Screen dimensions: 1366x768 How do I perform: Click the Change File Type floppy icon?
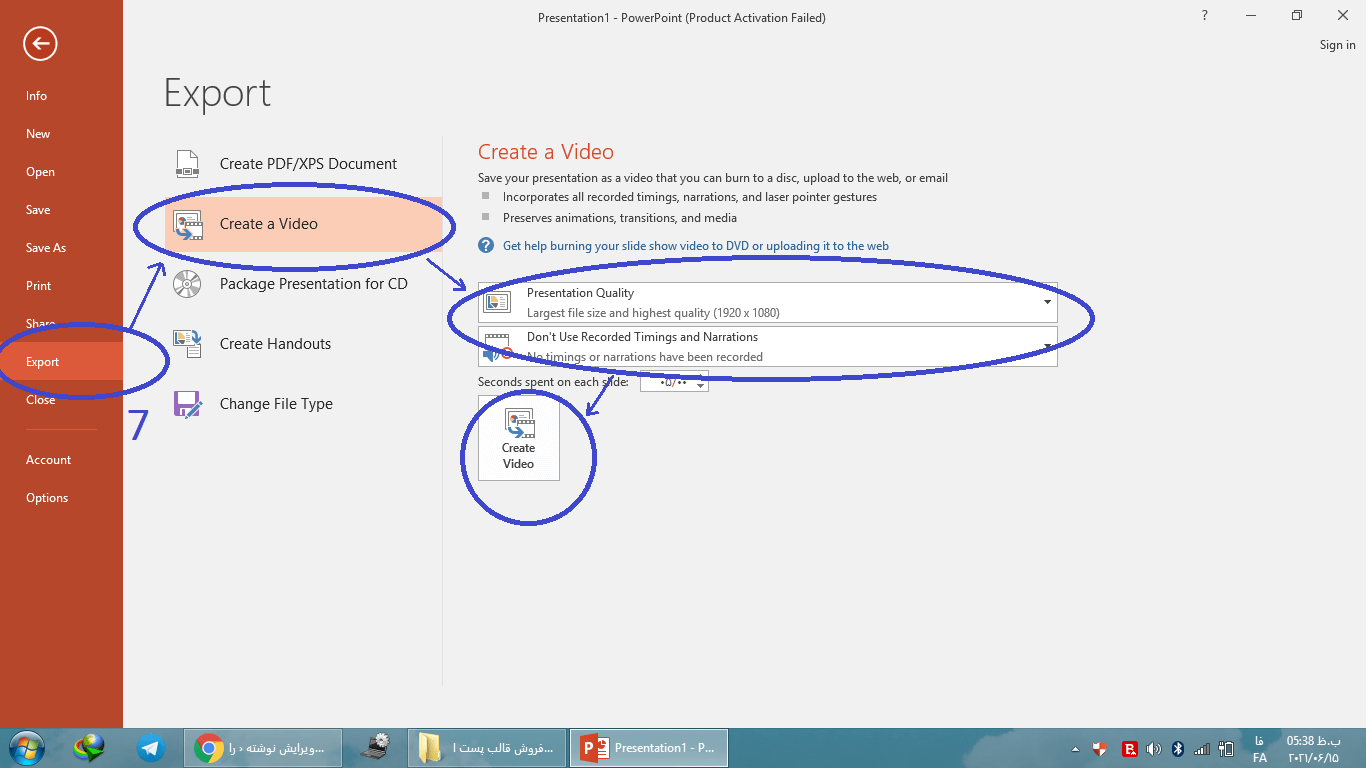(x=187, y=404)
